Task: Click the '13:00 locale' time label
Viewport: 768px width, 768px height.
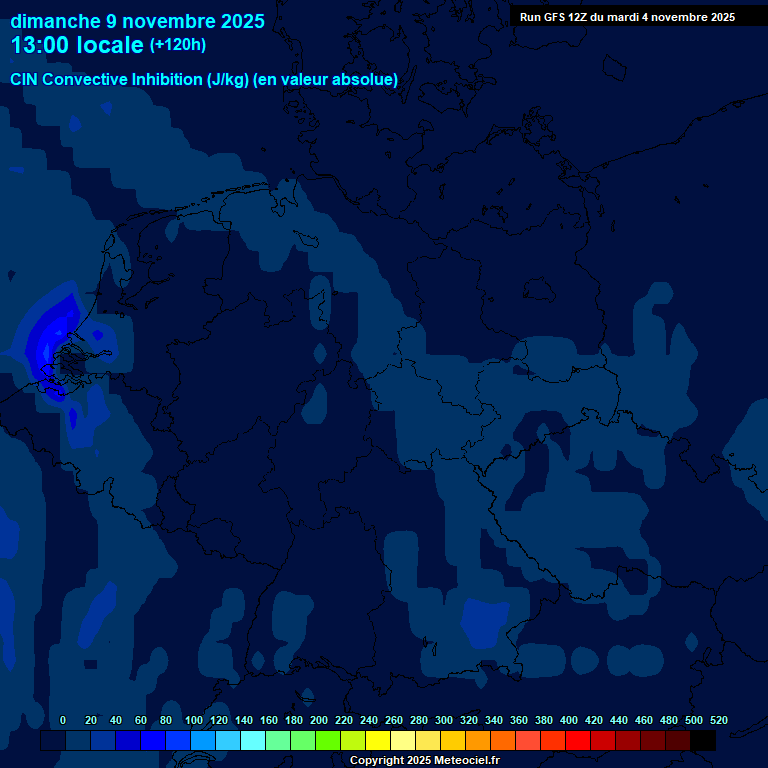Action: pos(77,45)
